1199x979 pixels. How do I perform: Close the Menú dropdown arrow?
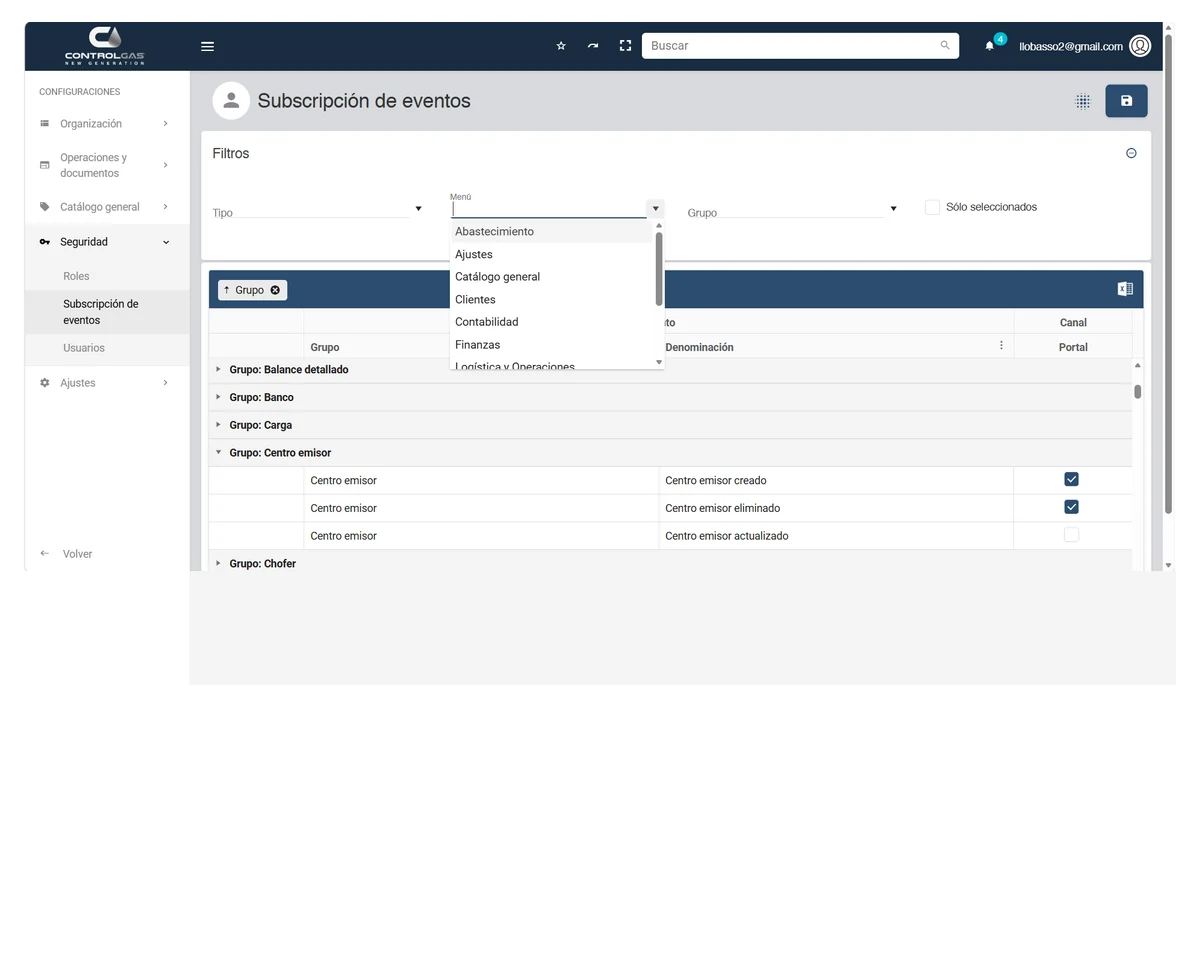coord(655,209)
